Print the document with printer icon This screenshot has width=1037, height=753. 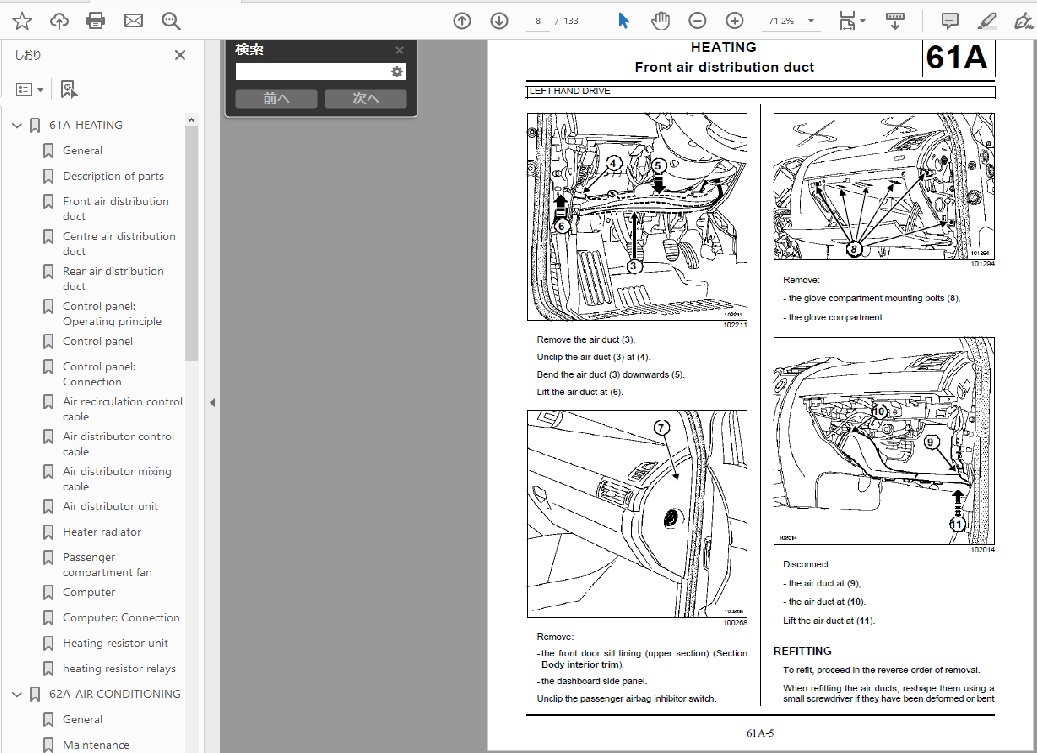(96, 21)
